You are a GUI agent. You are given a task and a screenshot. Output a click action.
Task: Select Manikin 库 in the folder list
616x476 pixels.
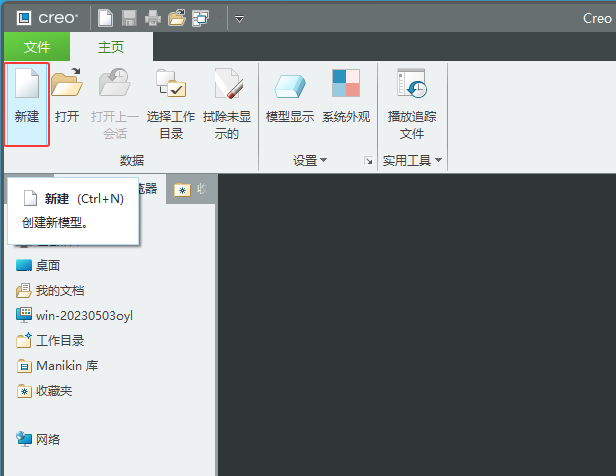[57, 366]
